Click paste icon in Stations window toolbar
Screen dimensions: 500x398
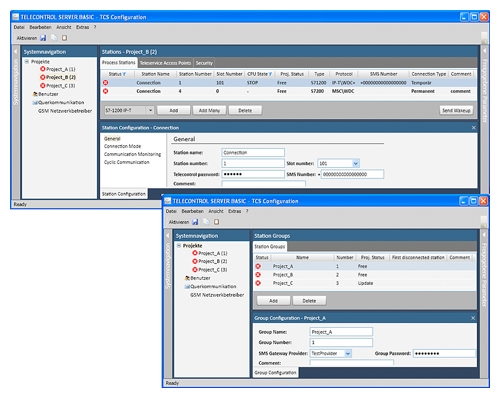pyautogui.click(x=64, y=38)
